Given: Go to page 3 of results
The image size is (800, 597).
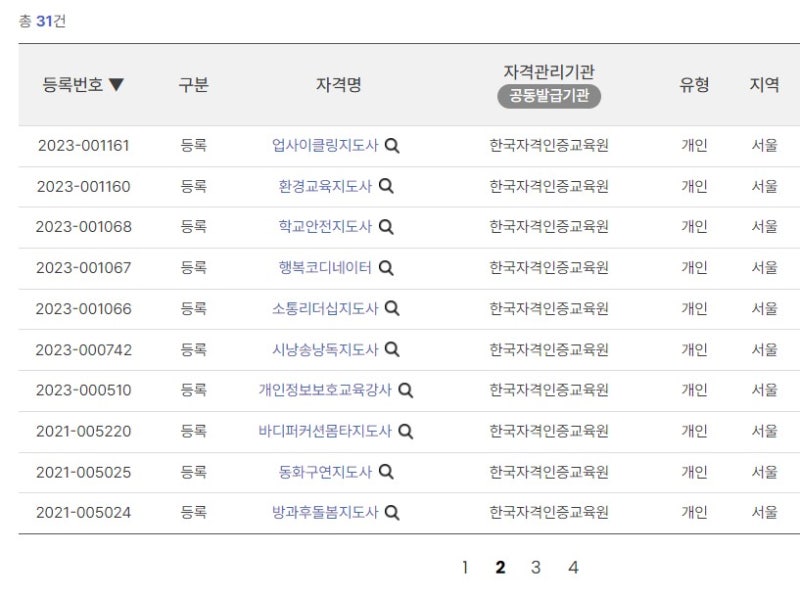Looking at the screenshot, I should coord(536,567).
